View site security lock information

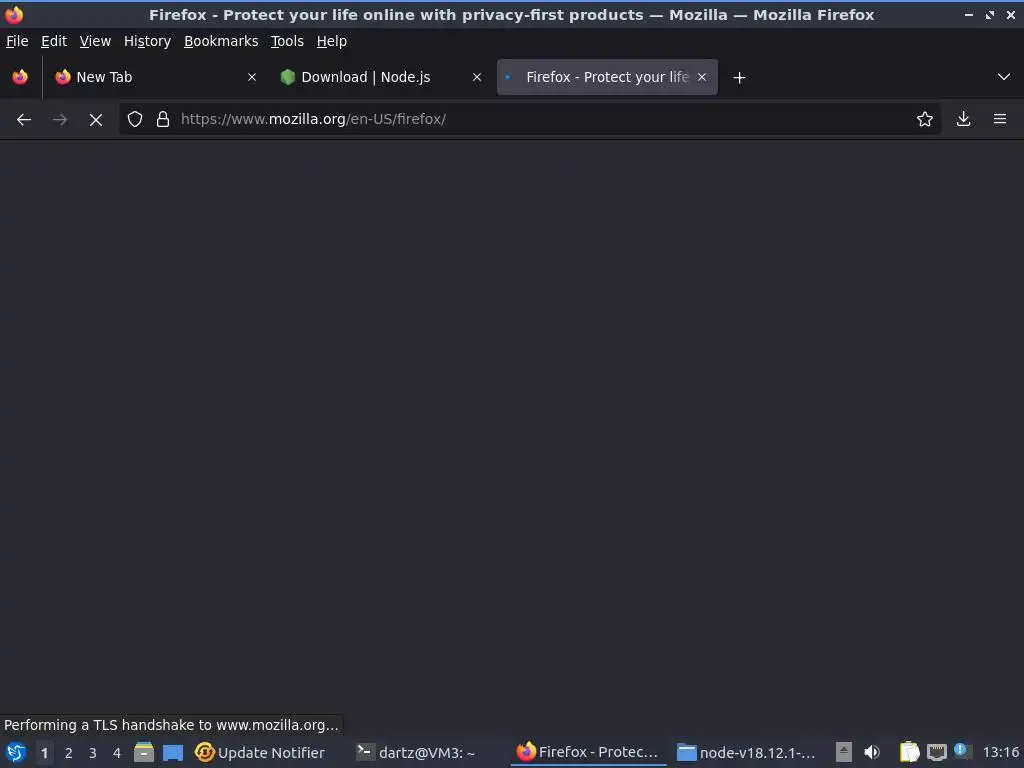pyautogui.click(x=163, y=119)
